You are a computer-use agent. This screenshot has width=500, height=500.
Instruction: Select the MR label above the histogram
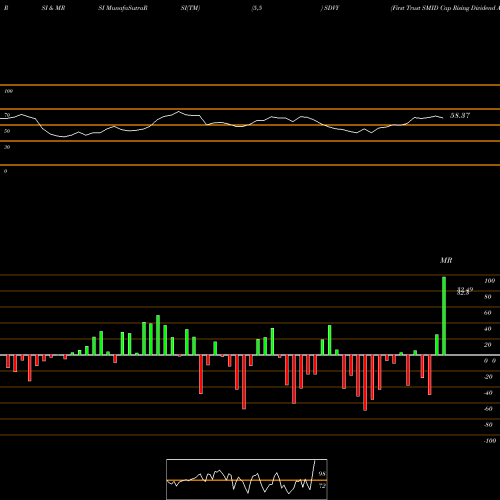click(446, 260)
